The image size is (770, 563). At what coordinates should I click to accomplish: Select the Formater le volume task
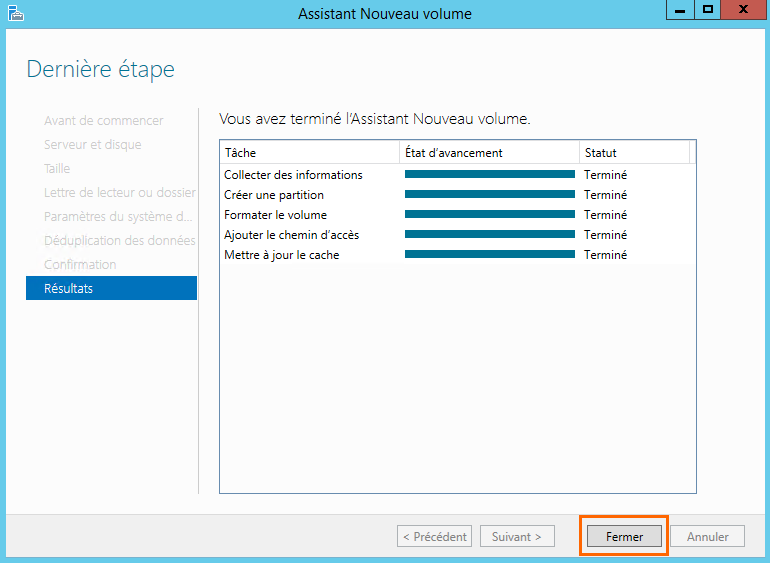coord(275,215)
